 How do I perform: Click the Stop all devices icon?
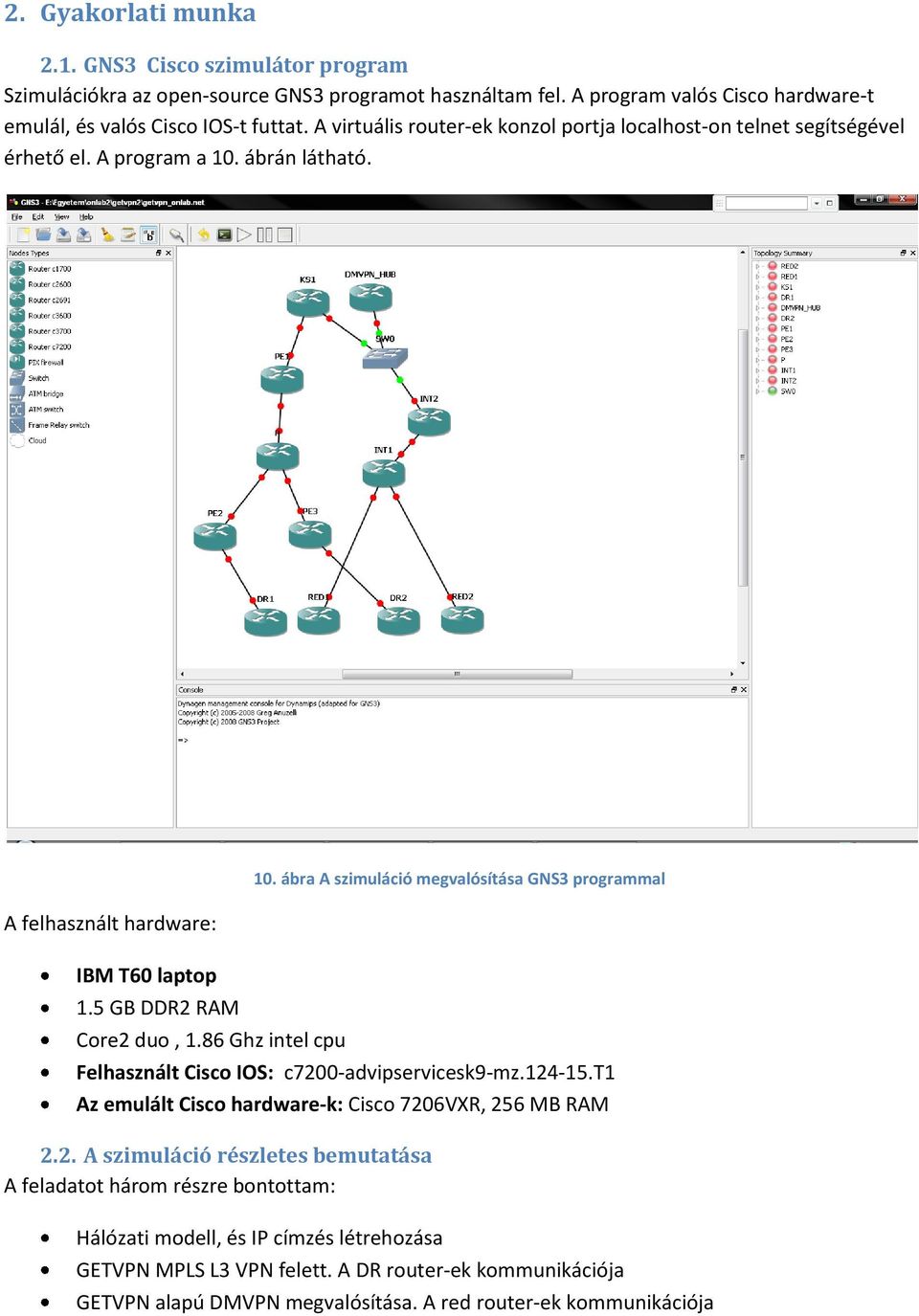pyautogui.click(x=284, y=234)
